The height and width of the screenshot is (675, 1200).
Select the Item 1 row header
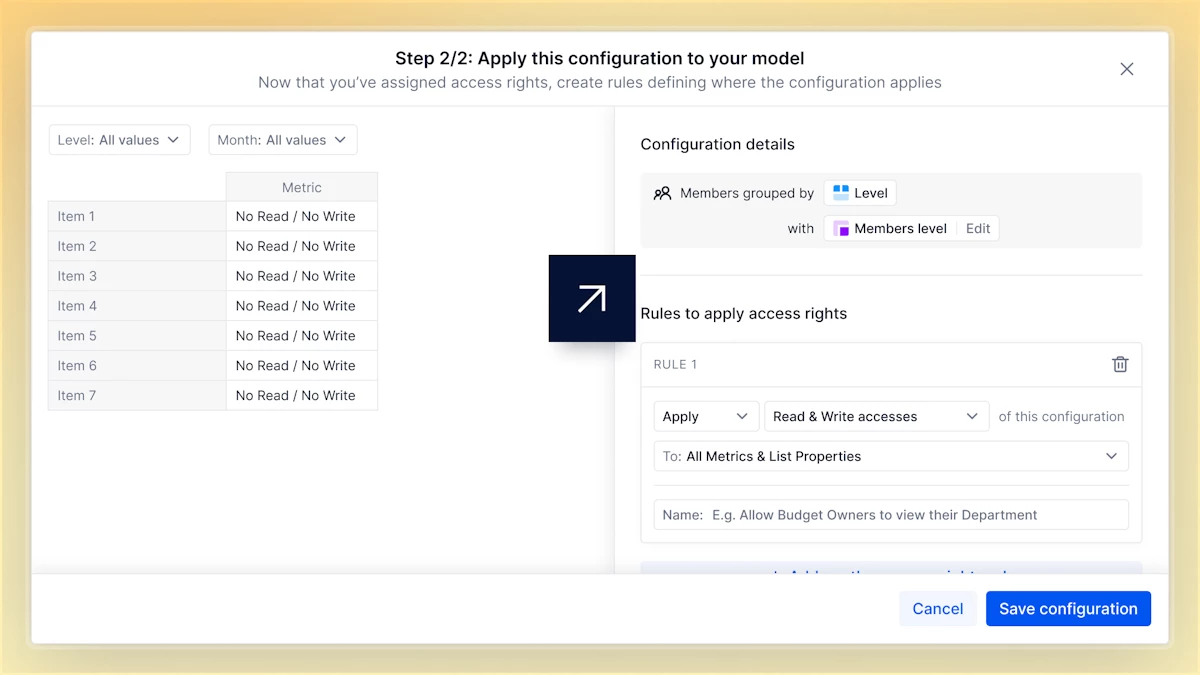click(137, 216)
